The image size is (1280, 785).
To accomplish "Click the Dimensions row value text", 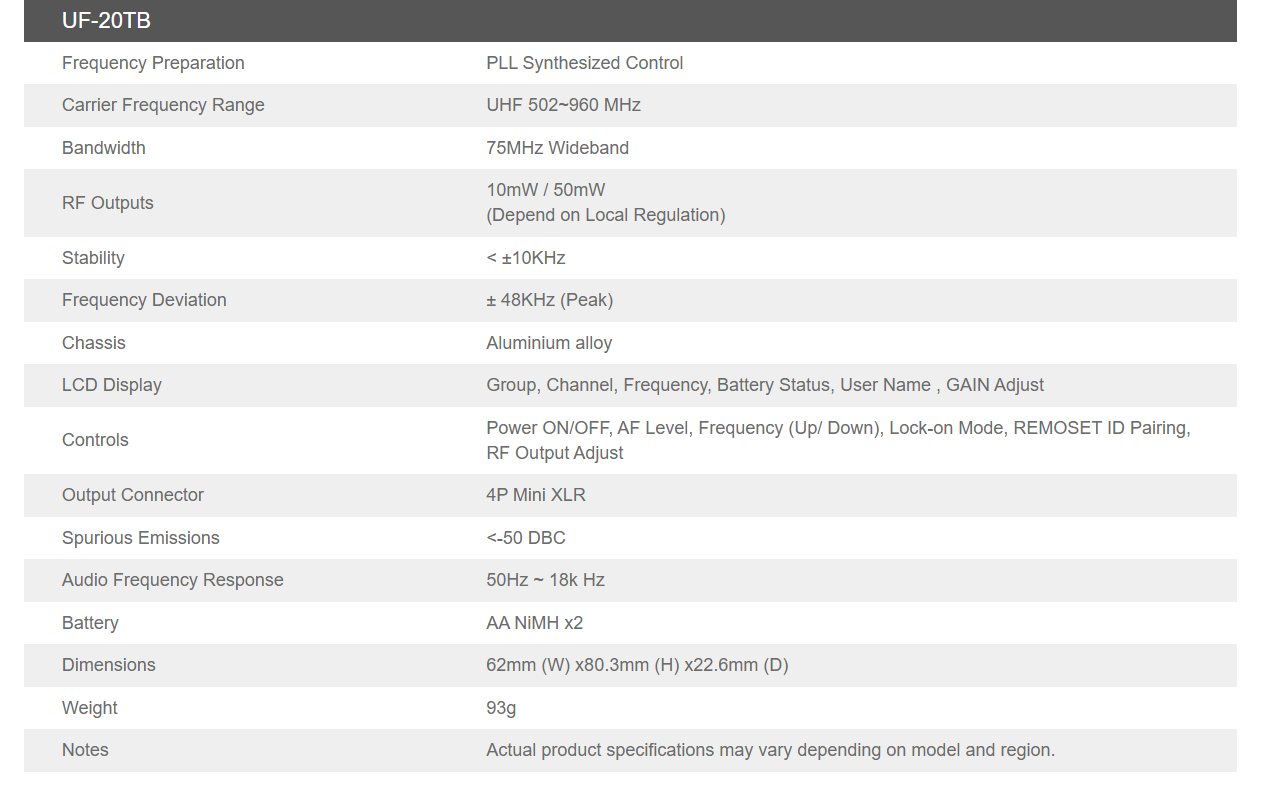I will [637, 665].
